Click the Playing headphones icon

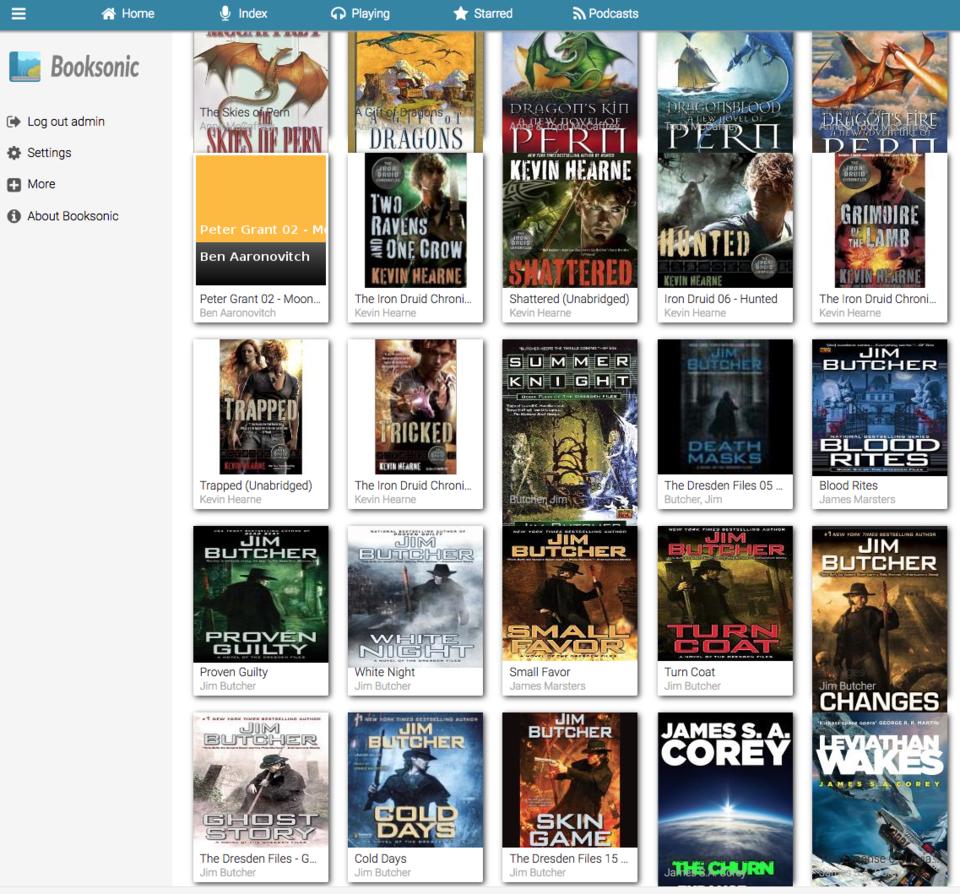[x=338, y=14]
